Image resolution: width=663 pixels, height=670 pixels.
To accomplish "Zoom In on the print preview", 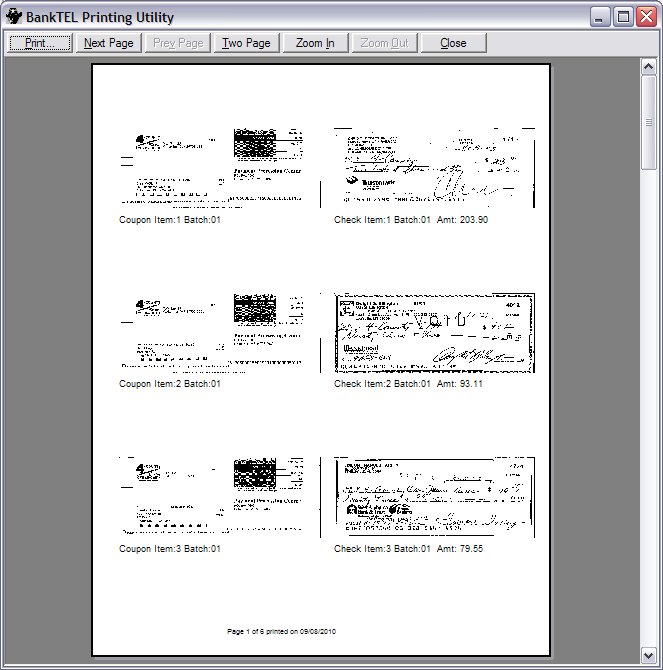I will pyautogui.click(x=315, y=43).
